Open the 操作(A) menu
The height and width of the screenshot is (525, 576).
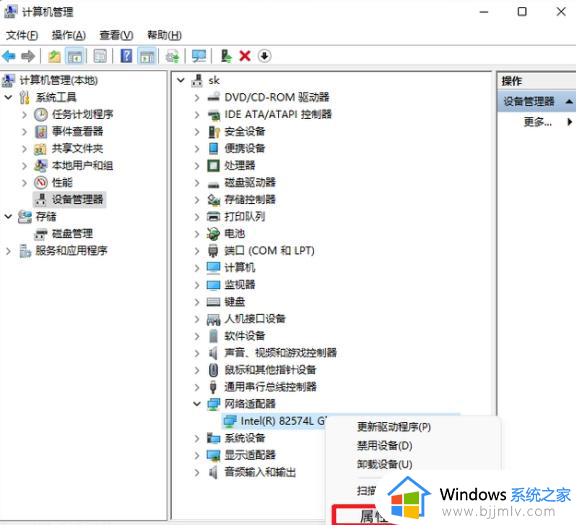69,35
